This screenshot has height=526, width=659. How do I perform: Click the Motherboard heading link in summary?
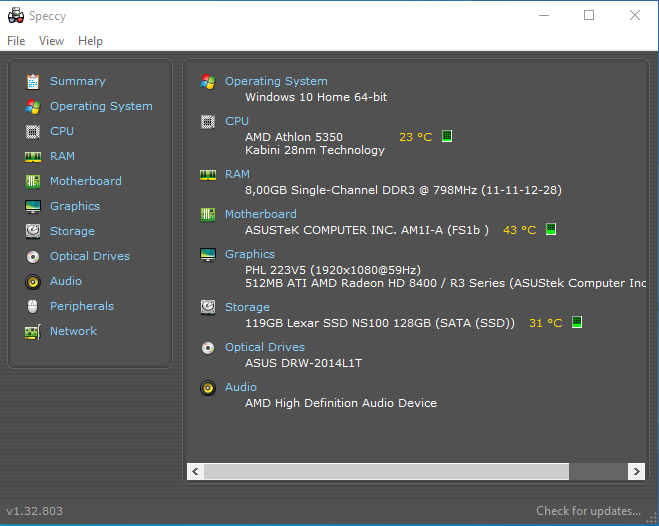tap(261, 214)
